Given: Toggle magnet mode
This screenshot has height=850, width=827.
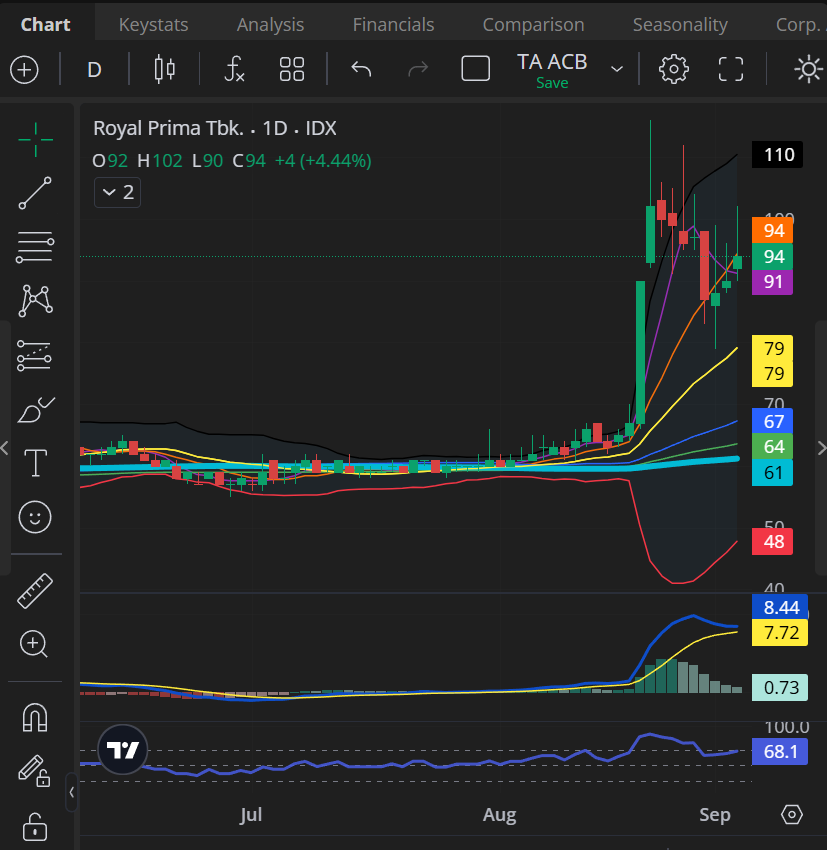Looking at the screenshot, I should click(x=35, y=717).
